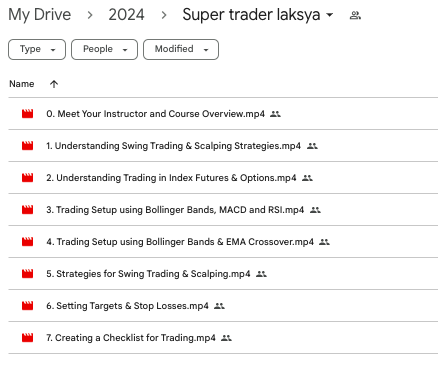
Task: Click the video icon for Understanding Swing Trading file
Action: 27,146
